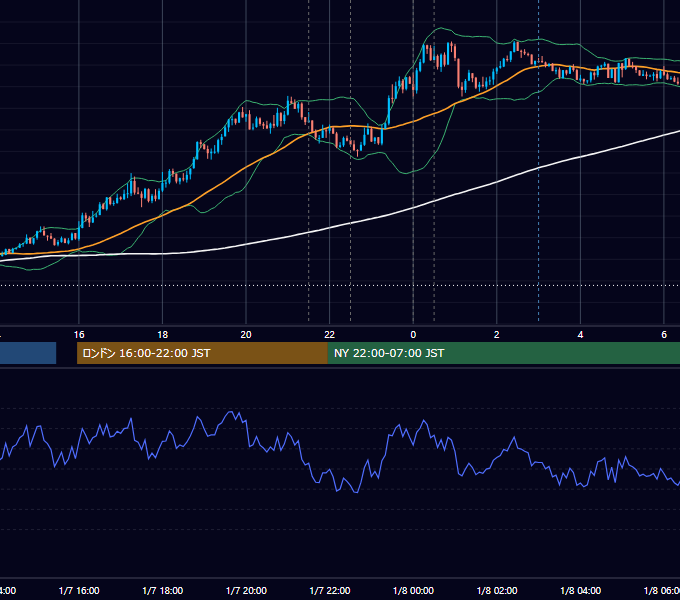
Task: Click the 16 hour label on price chart axis
Action: [79, 335]
